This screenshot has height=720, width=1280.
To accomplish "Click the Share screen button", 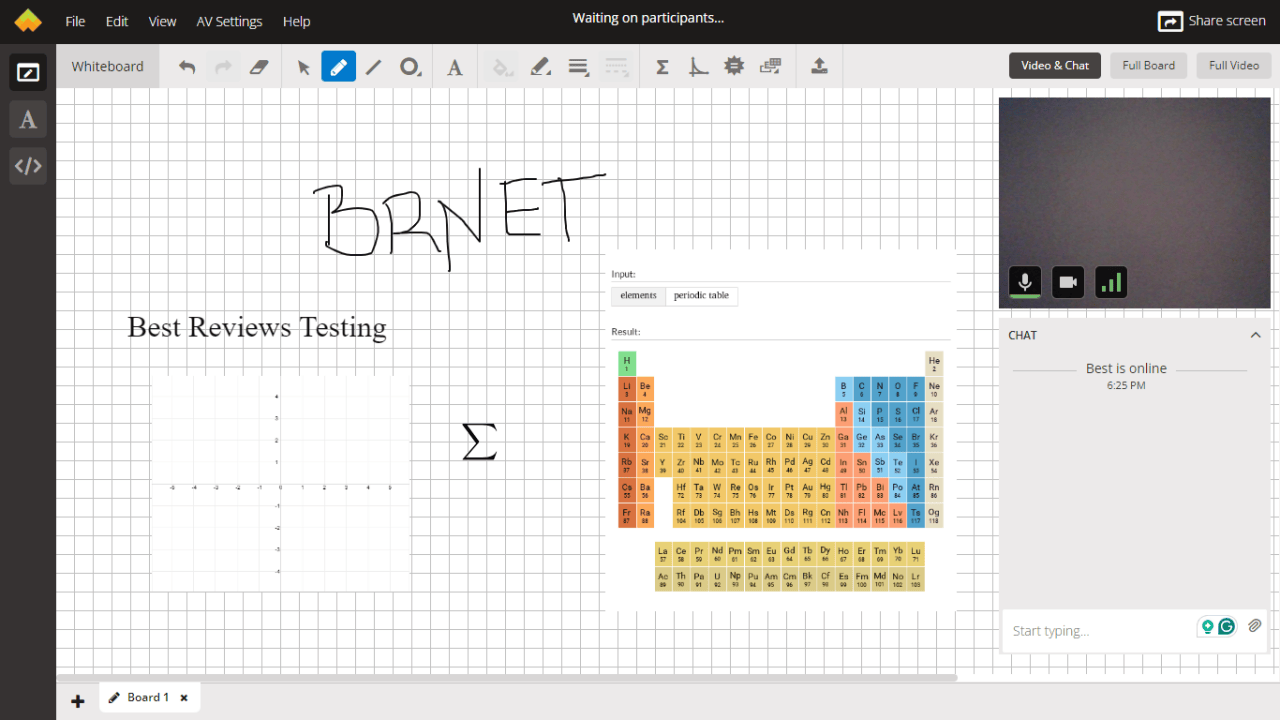I will coord(1211,21).
